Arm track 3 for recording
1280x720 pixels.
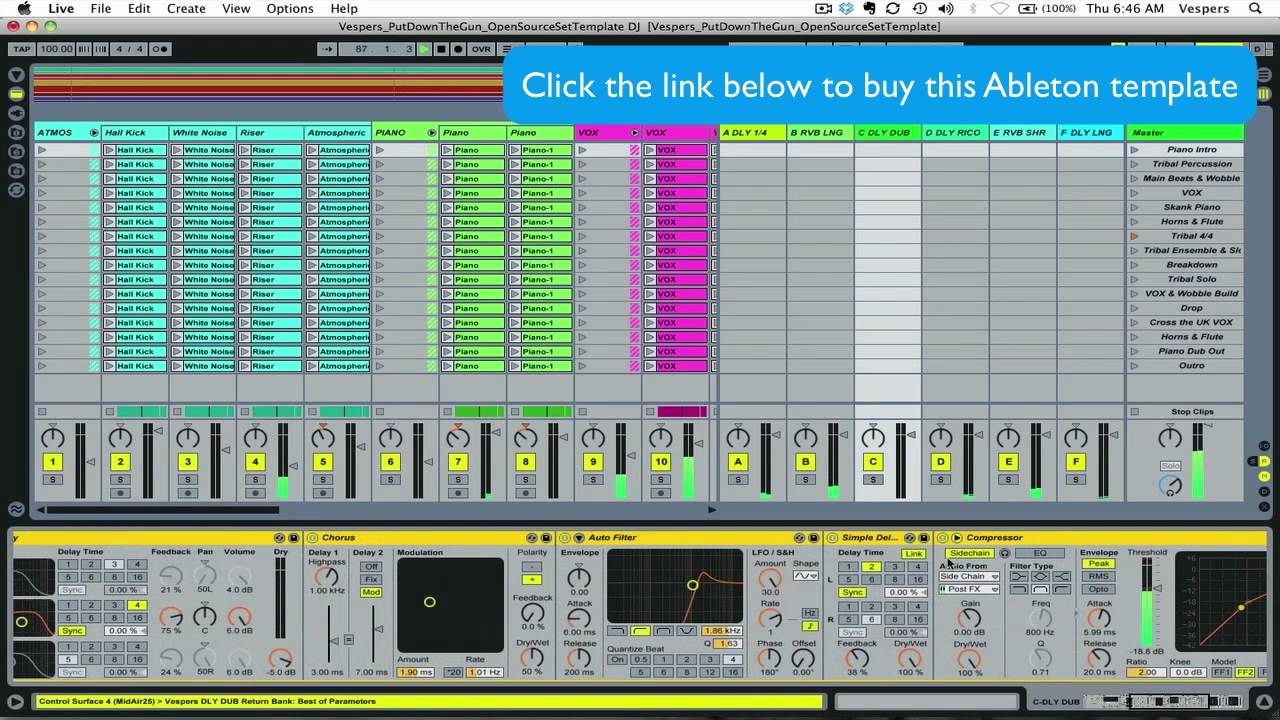187,493
